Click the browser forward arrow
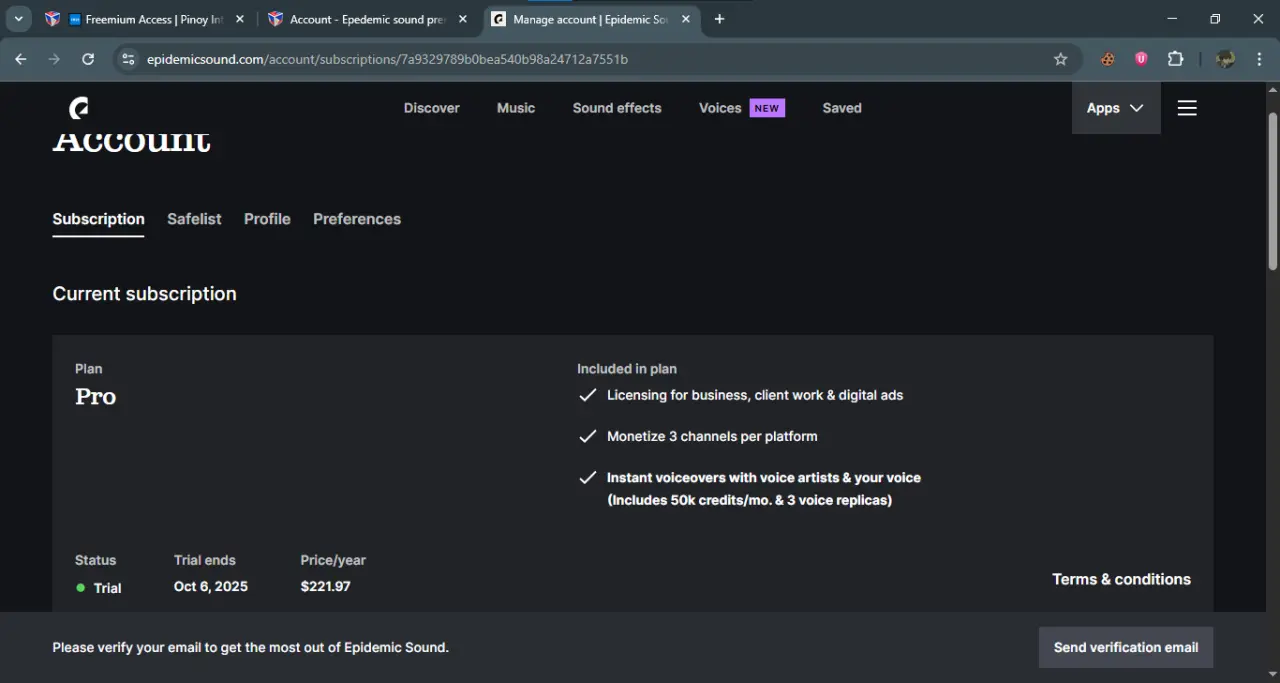The image size is (1280, 683). 54,59
